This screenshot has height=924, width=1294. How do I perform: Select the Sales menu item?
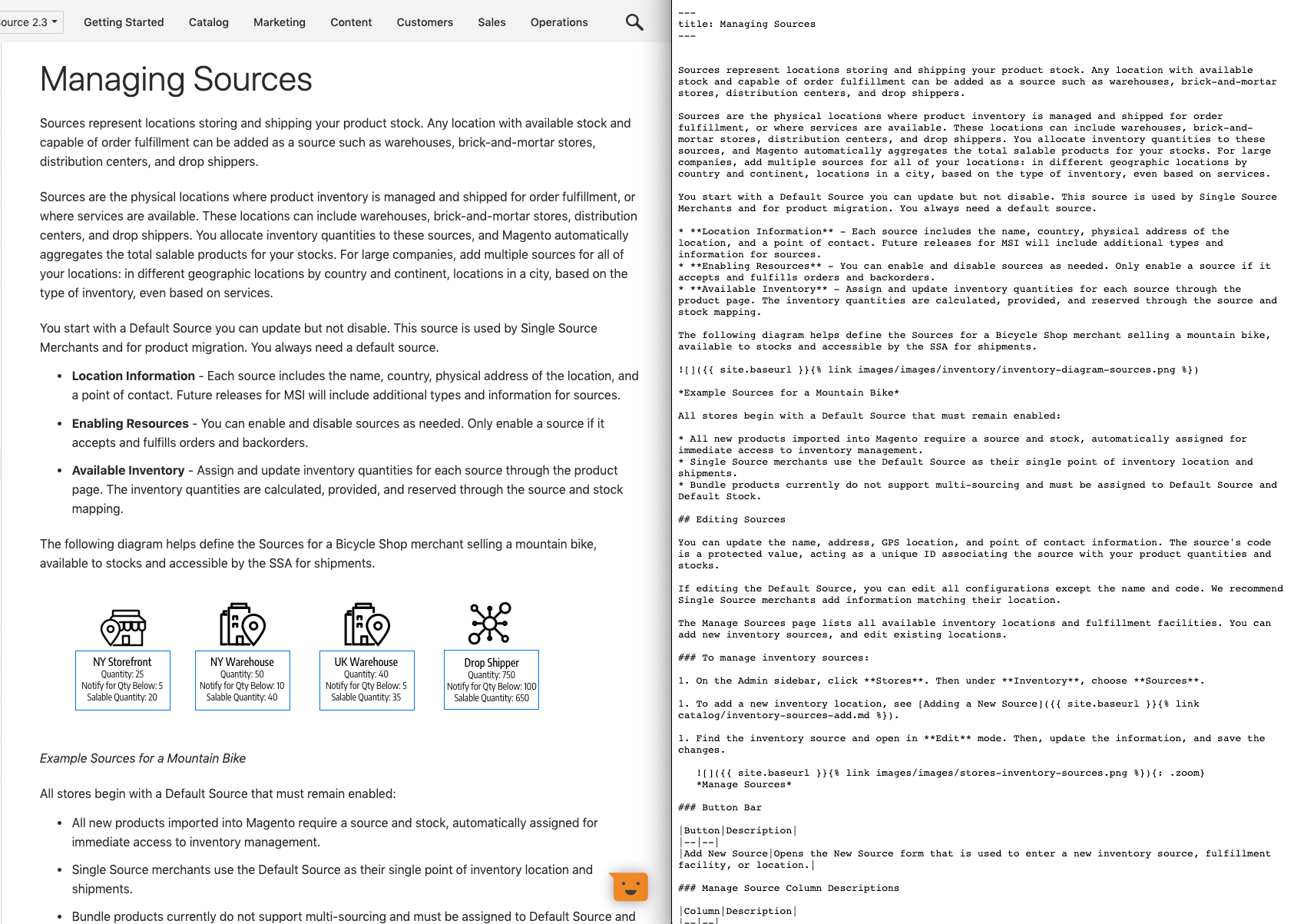491,22
